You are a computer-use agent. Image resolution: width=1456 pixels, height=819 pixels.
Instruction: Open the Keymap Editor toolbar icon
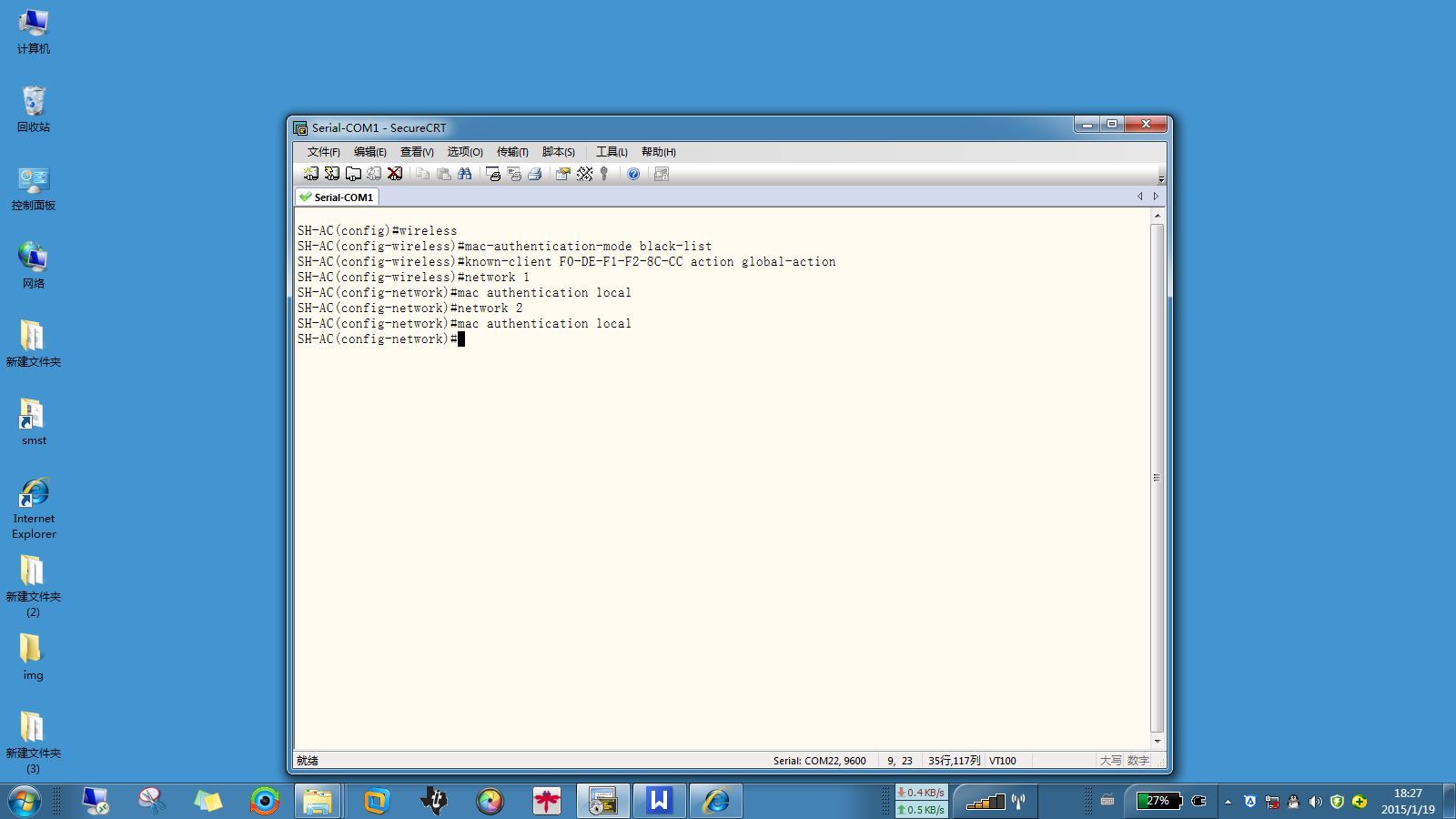[584, 174]
